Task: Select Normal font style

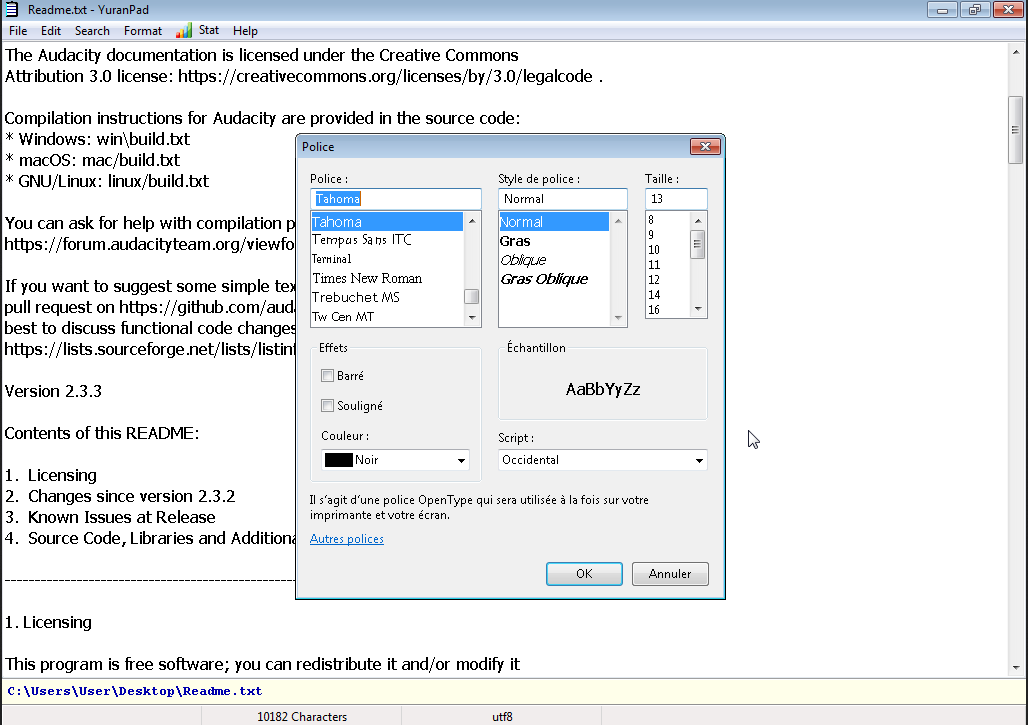Action: point(554,222)
